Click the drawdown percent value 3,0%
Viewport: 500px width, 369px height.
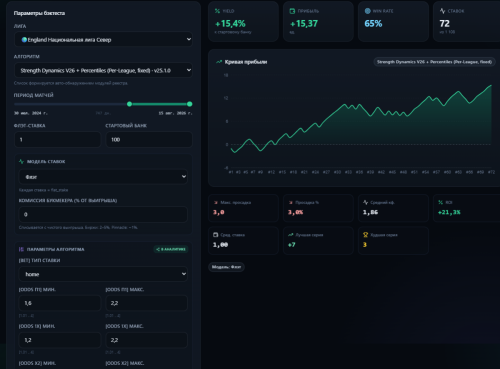click(296, 212)
